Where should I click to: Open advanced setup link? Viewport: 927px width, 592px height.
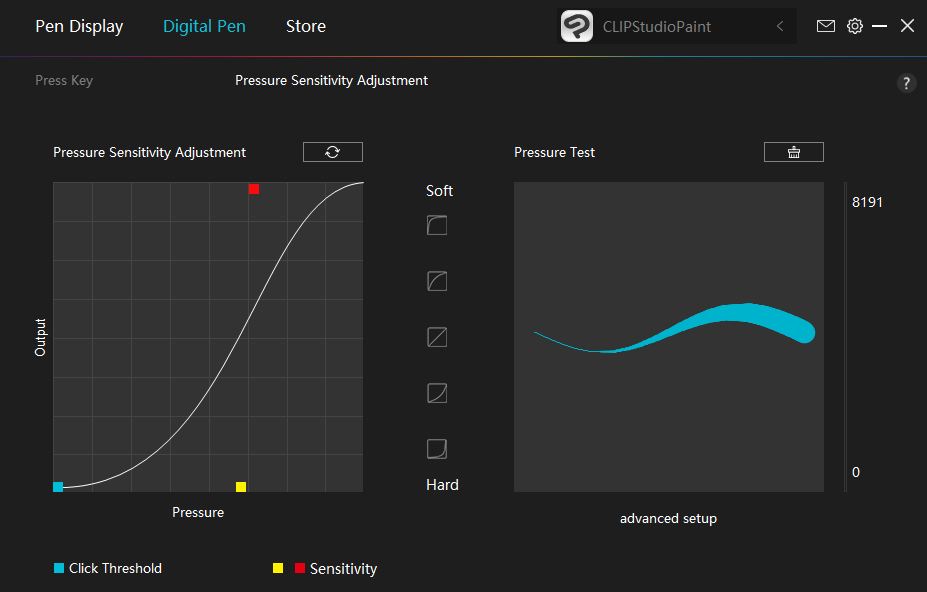click(x=668, y=518)
